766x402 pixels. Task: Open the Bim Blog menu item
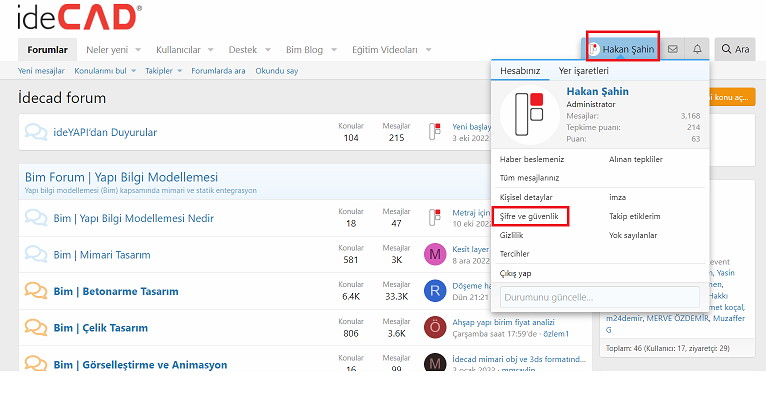(x=304, y=50)
